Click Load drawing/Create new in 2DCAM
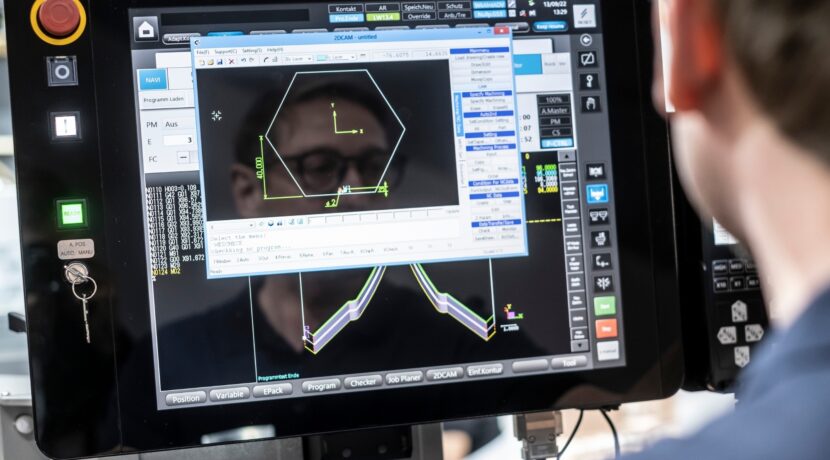Screen dimensions: 830x460 (x=480, y=57)
